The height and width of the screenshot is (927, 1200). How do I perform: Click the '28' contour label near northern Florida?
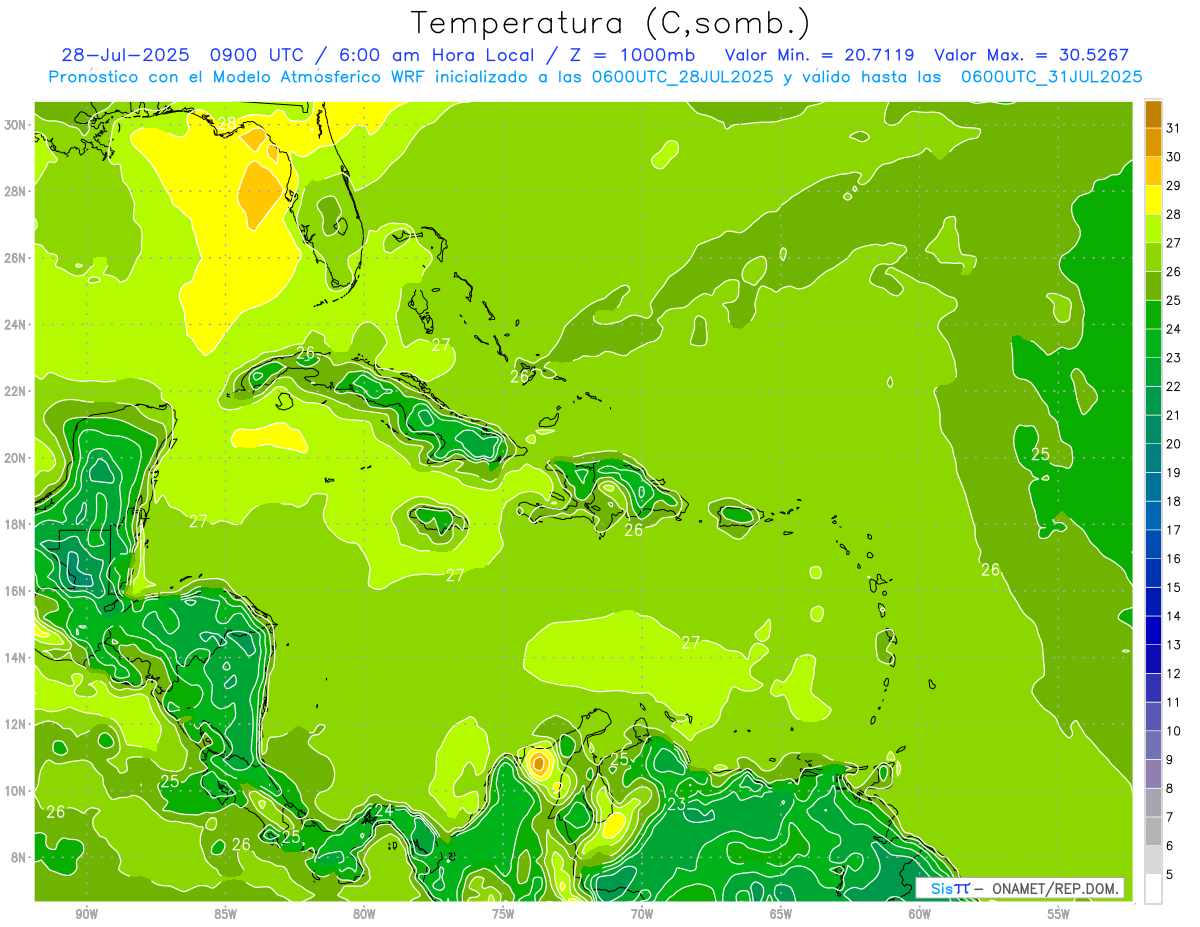pos(228,124)
